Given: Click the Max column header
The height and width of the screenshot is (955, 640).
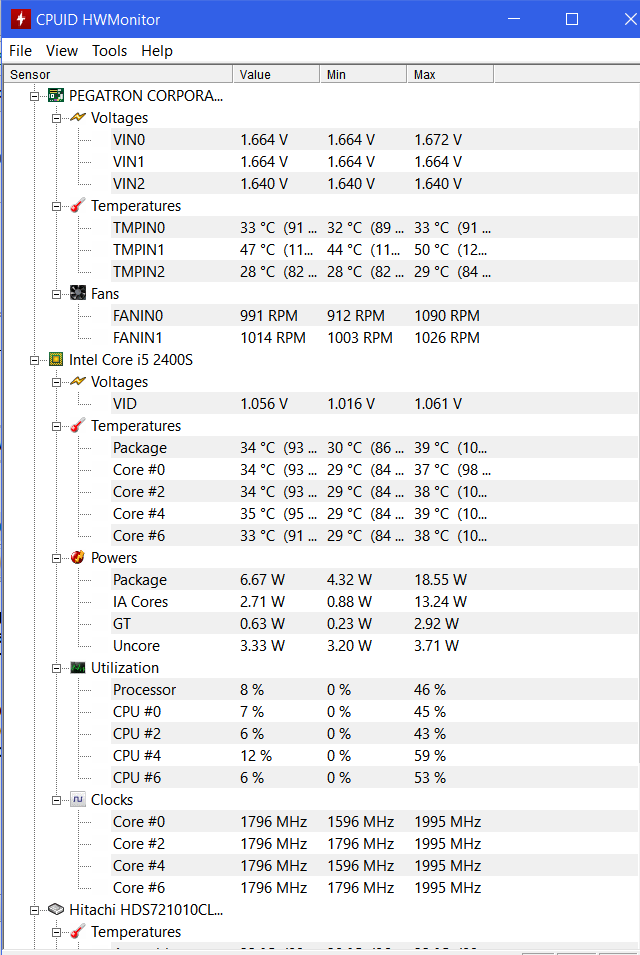Looking at the screenshot, I should tap(450, 75).
